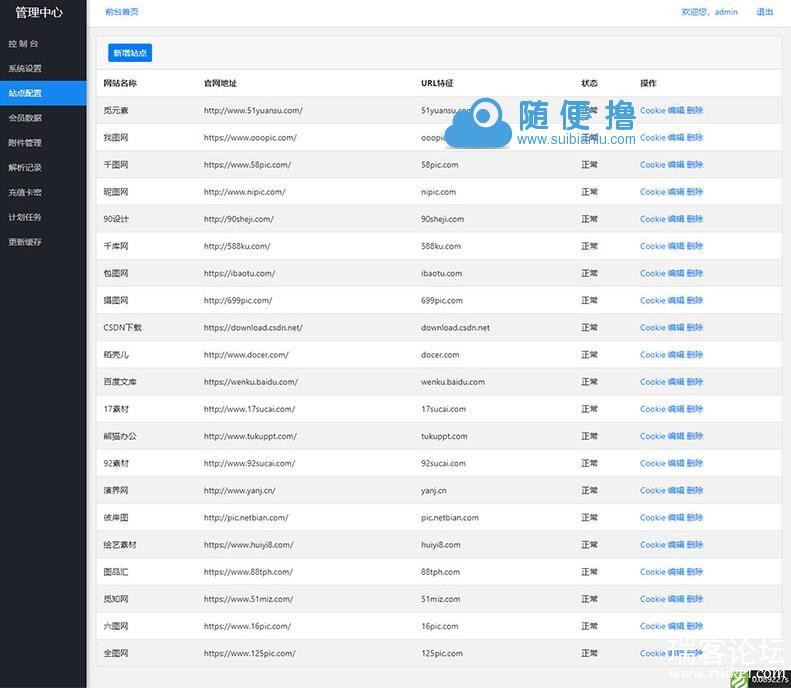Click the 全图网 site name
This screenshot has height=688, width=791.
click(116, 653)
